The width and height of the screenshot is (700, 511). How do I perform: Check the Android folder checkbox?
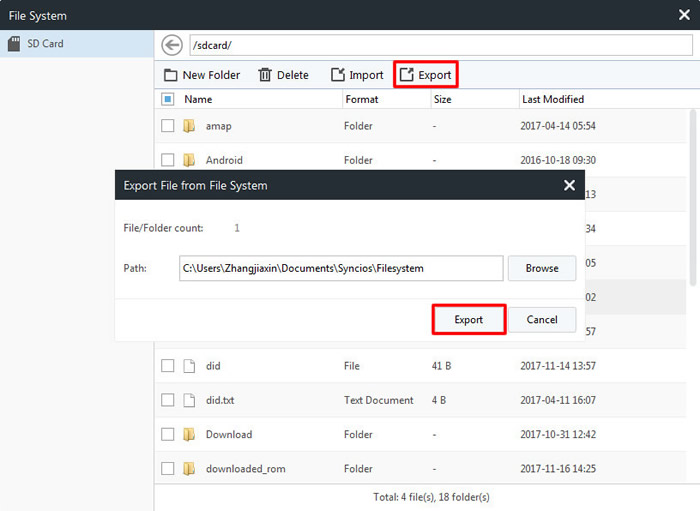[x=168, y=160]
